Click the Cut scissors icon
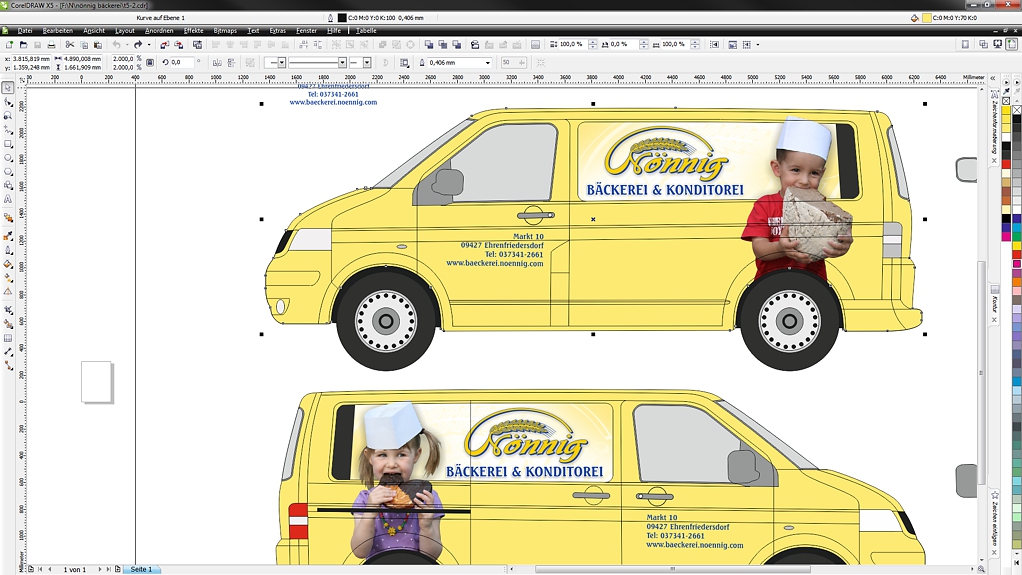 pyautogui.click(x=70, y=45)
